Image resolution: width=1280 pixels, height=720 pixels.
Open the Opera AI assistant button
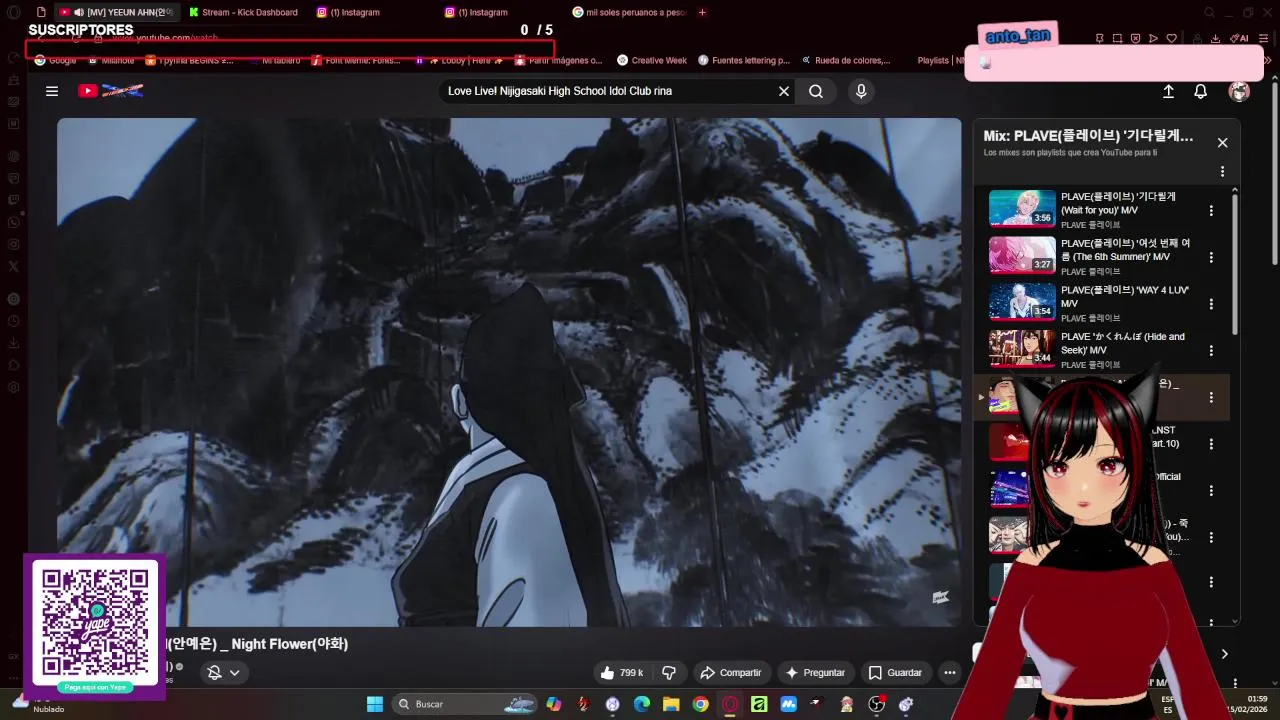tap(1240, 39)
